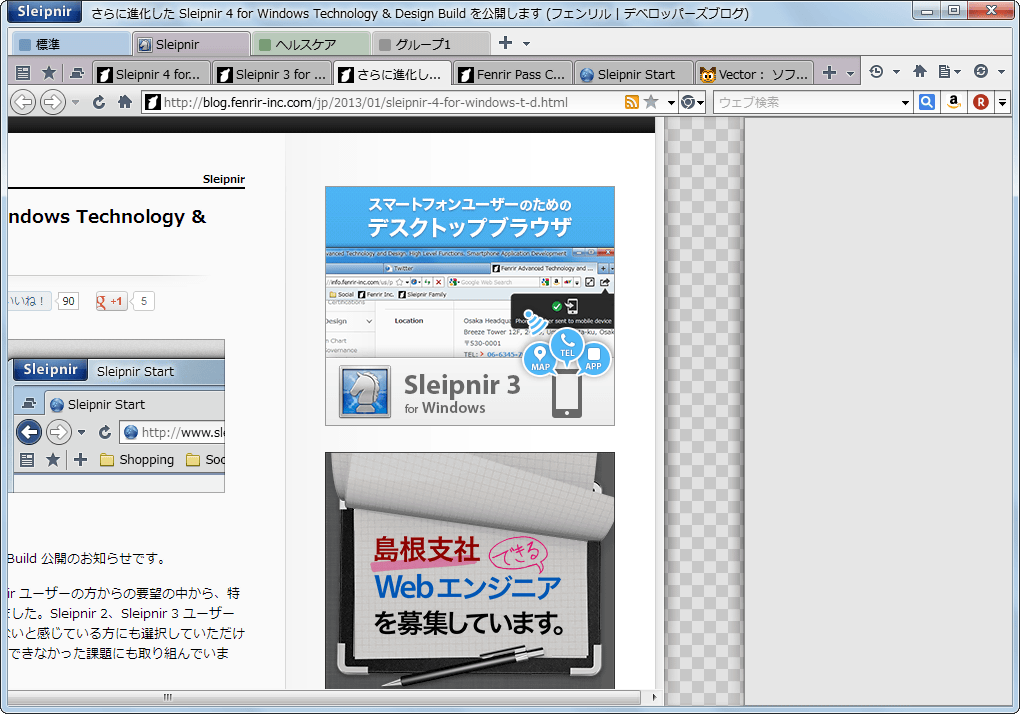Switch to the 標準 tab group
The height and width of the screenshot is (714, 1020).
[x=70, y=44]
